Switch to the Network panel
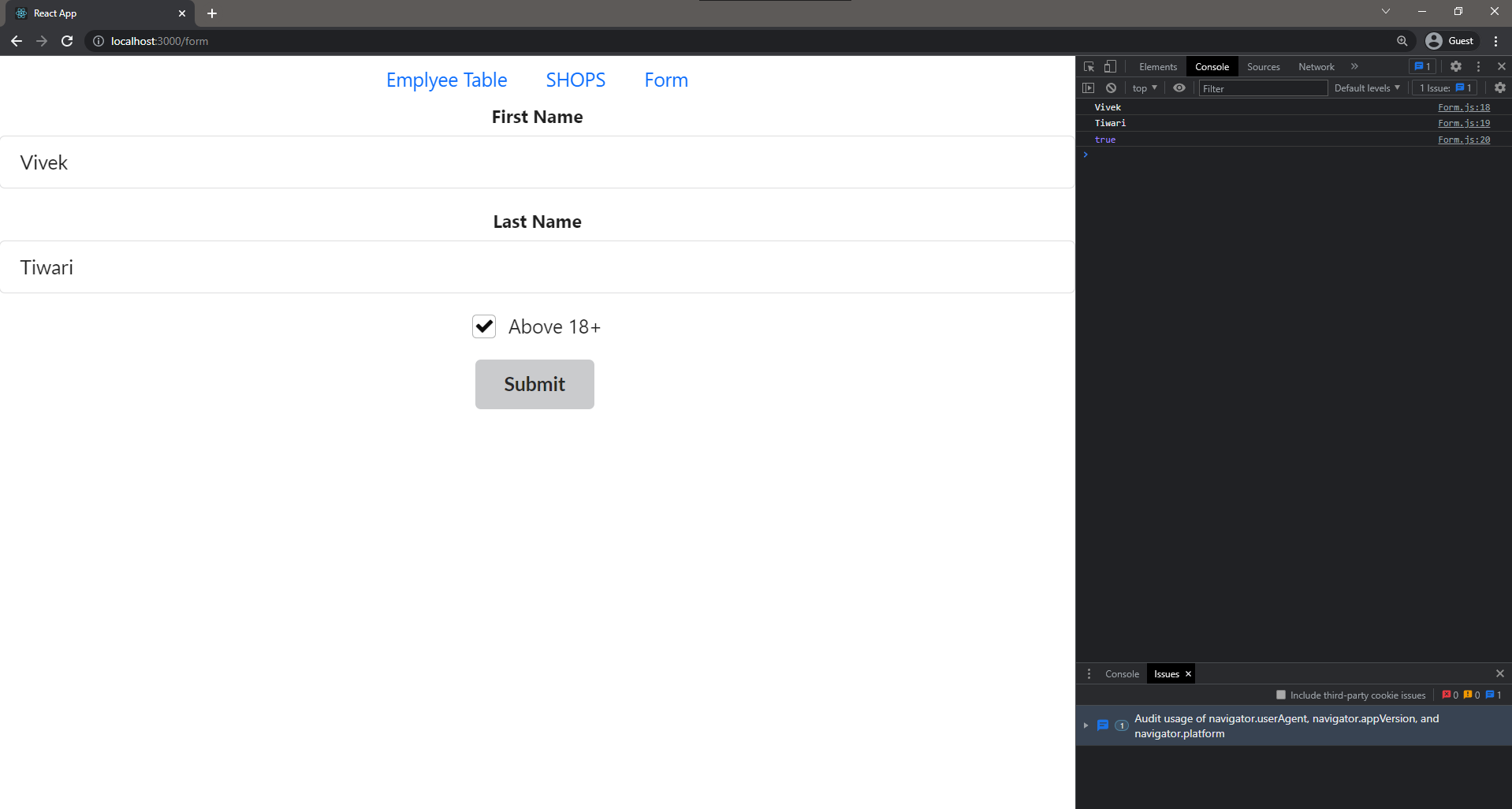Screen dimensions: 1512x809 click(x=1316, y=66)
